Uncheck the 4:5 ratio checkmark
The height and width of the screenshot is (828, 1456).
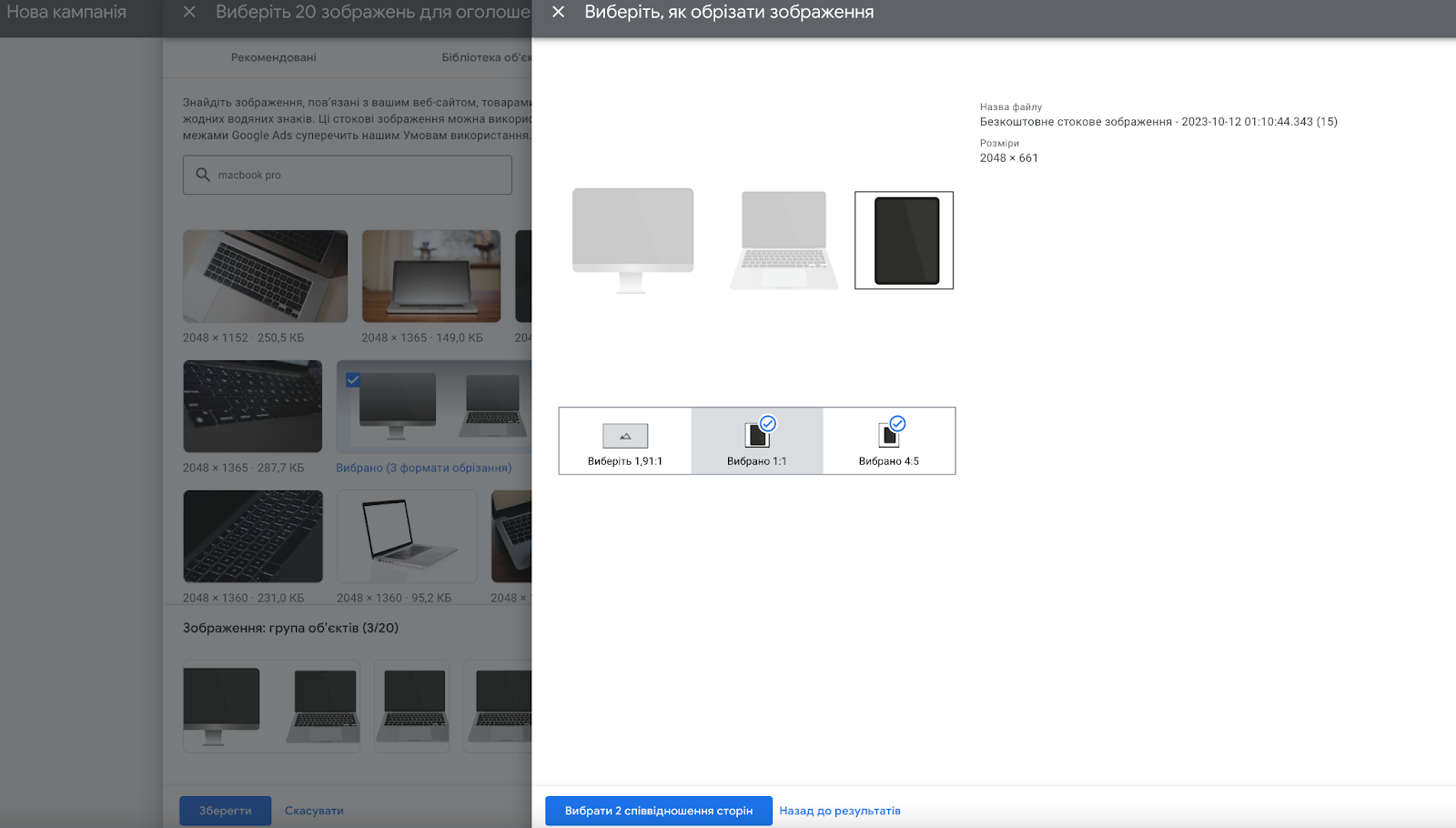click(898, 423)
